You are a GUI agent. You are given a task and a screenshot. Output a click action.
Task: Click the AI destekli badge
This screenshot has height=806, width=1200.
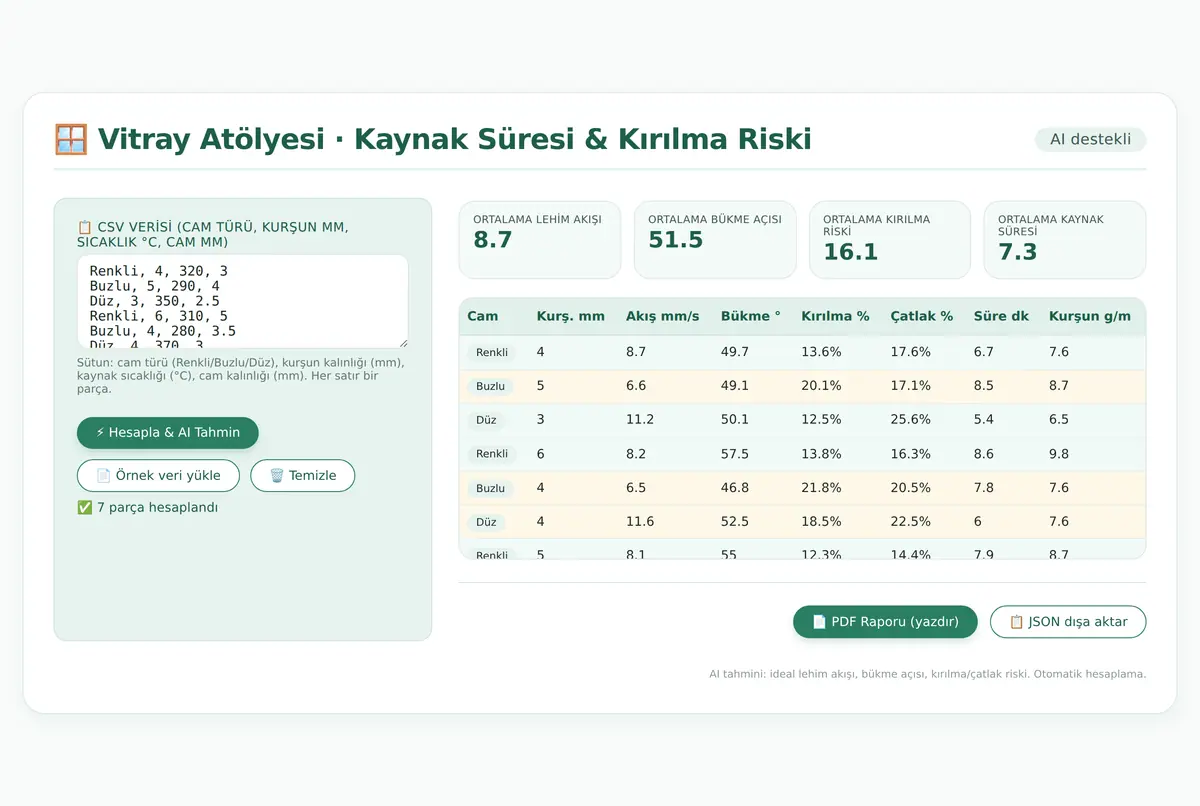[x=1090, y=139]
